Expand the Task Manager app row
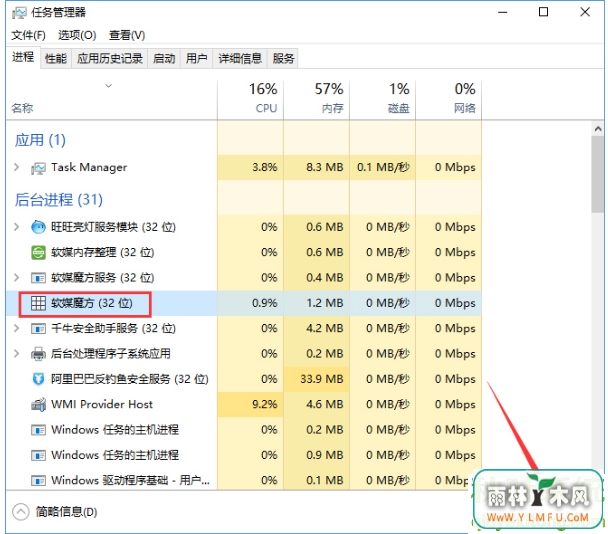Viewport: 608px width, 534px height. coord(16,167)
